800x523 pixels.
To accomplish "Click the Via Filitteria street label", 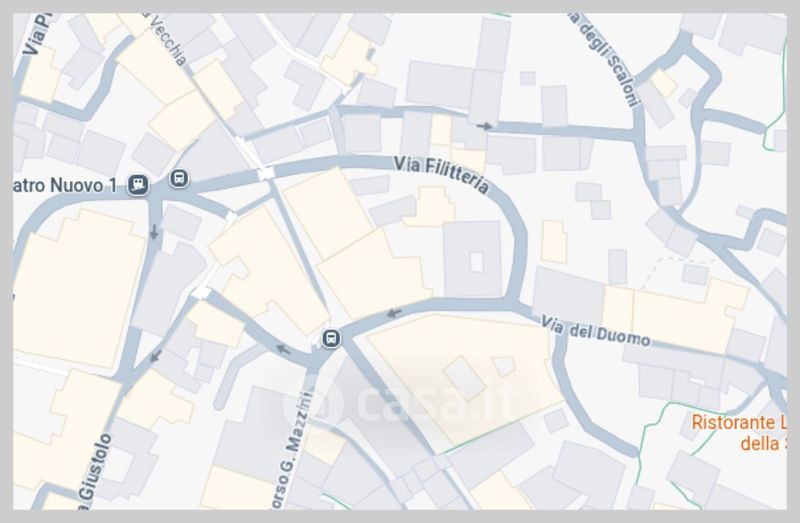I will (x=441, y=175).
